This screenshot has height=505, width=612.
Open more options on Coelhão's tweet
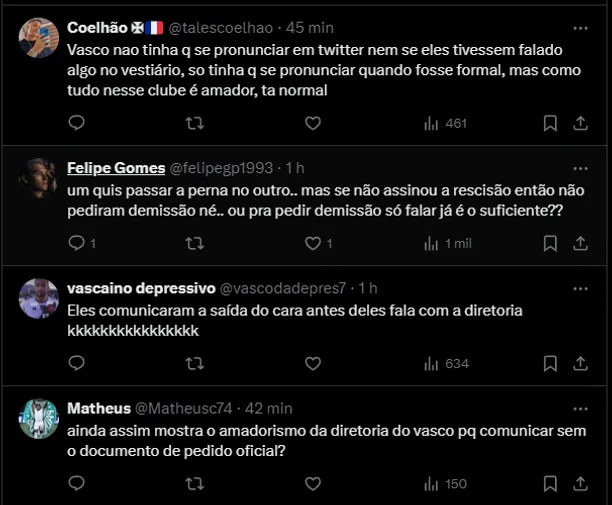click(x=580, y=27)
